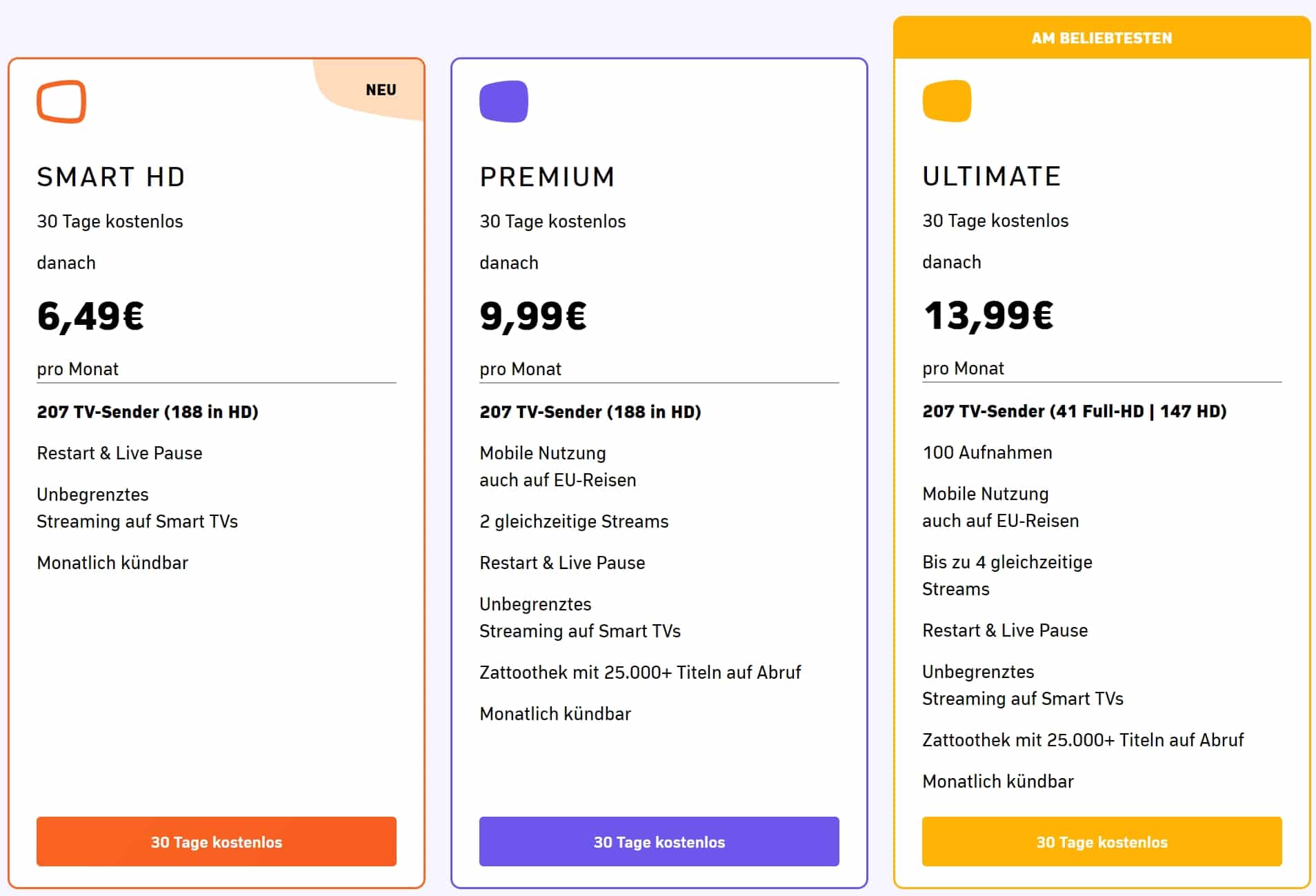The height and width of the screenshot is (896, 1316).
Task: Click the 13,99€ price
Action: 988,316
